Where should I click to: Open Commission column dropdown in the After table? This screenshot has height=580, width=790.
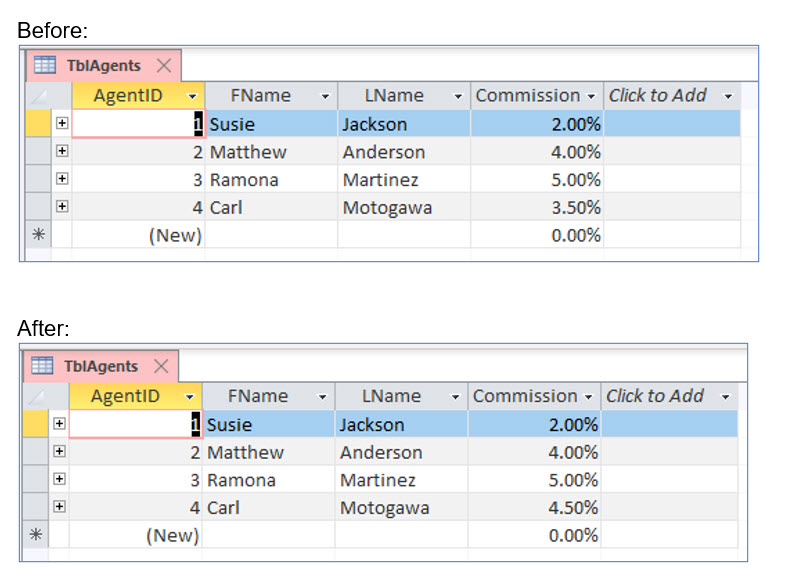coord(588,397)
